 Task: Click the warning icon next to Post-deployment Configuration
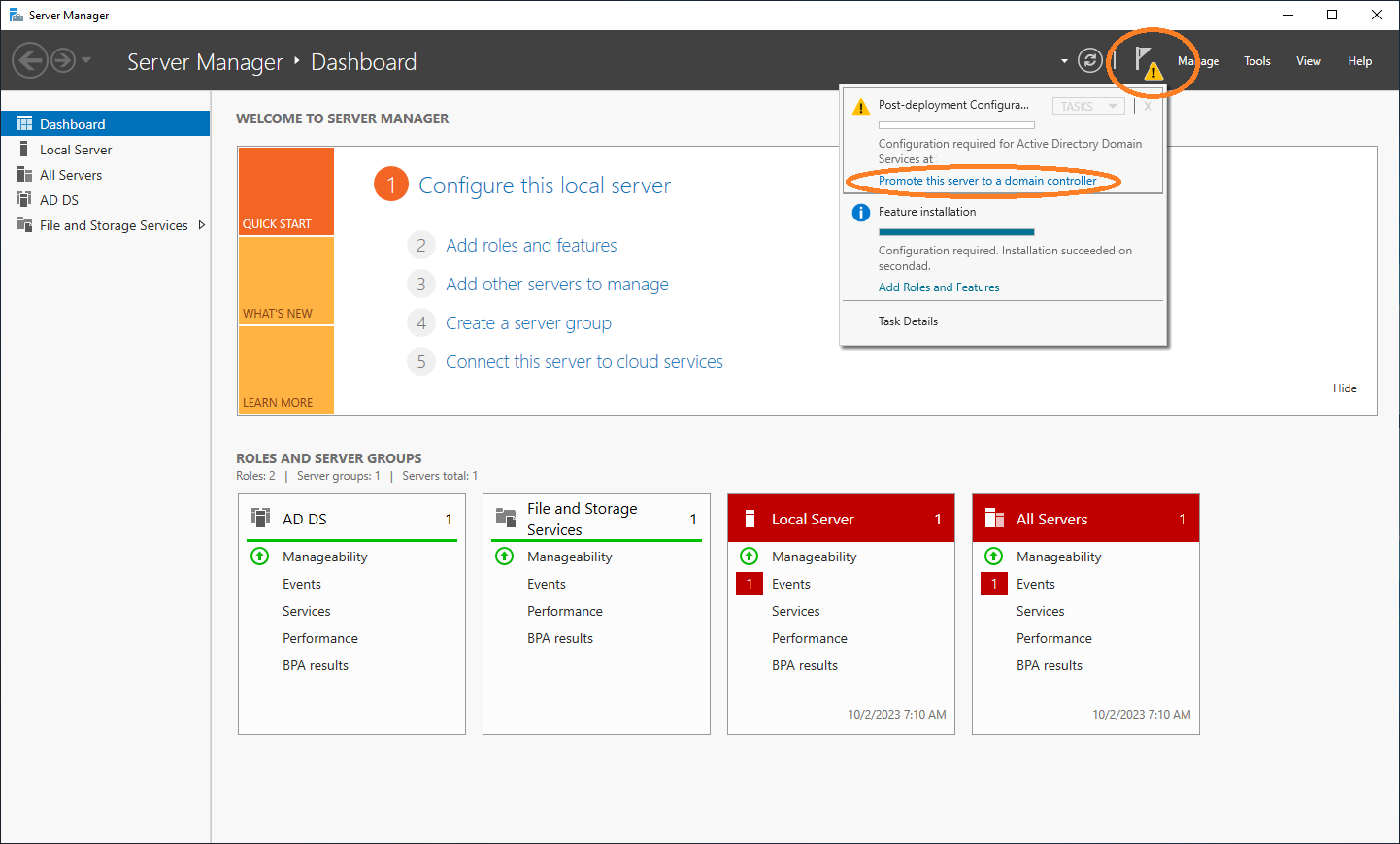pos(860,104)
